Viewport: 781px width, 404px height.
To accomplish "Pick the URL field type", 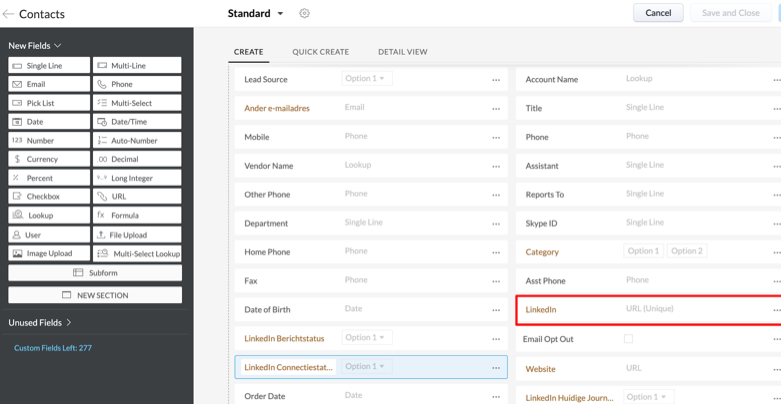I will tap(137, 196).
